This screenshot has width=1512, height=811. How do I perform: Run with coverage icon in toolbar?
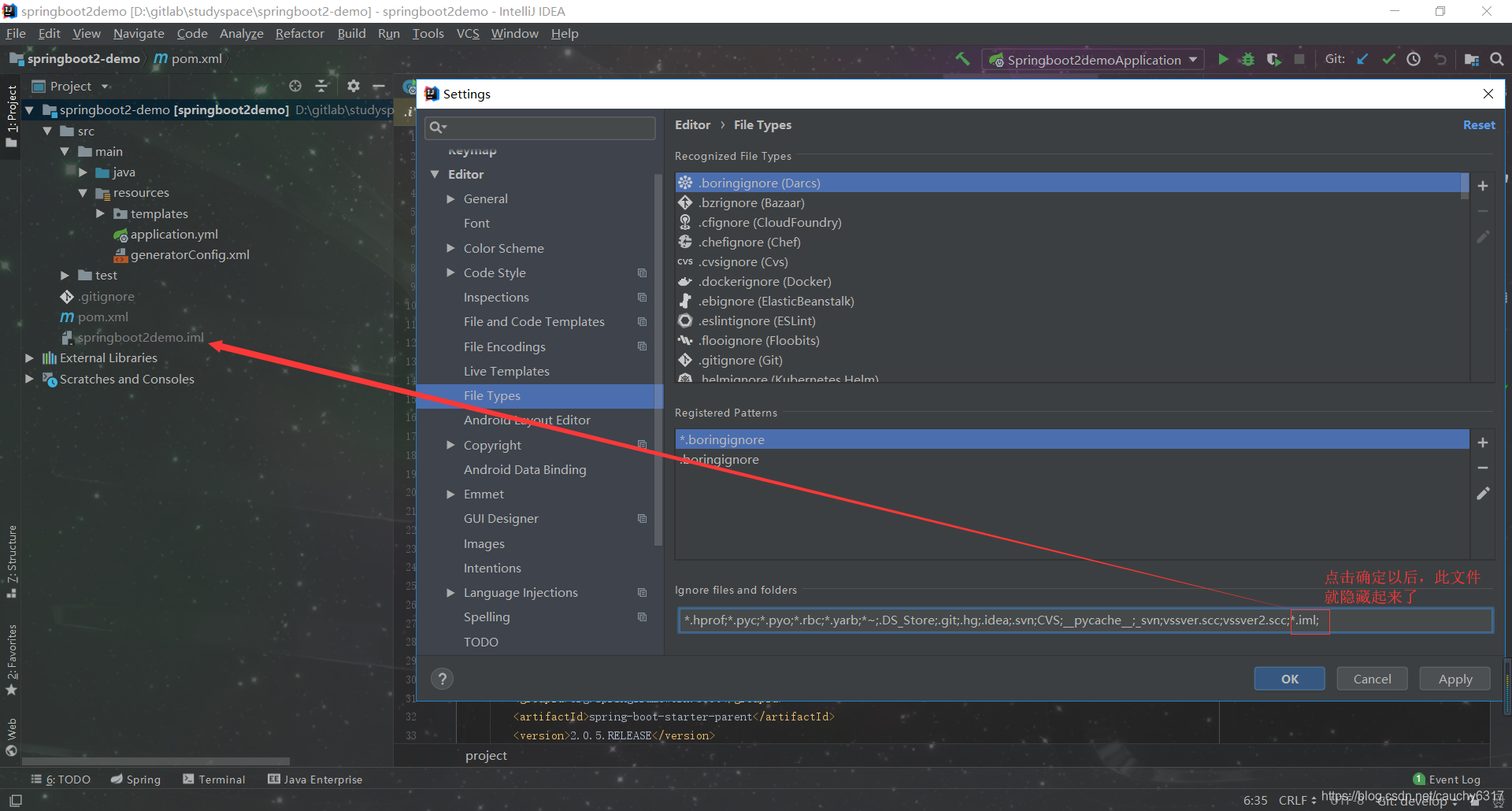click(x=1273, y=59)
